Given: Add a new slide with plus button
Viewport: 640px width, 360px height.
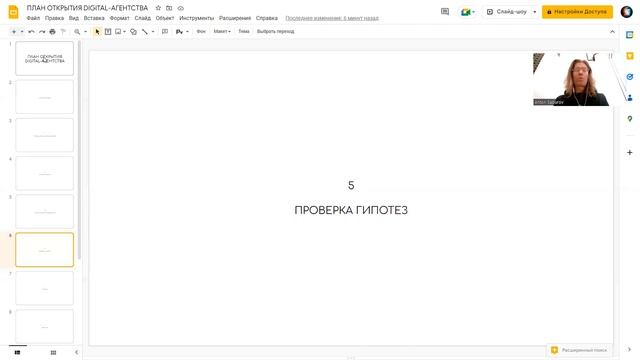Looking at the screenshot, I should click(14, 31).
